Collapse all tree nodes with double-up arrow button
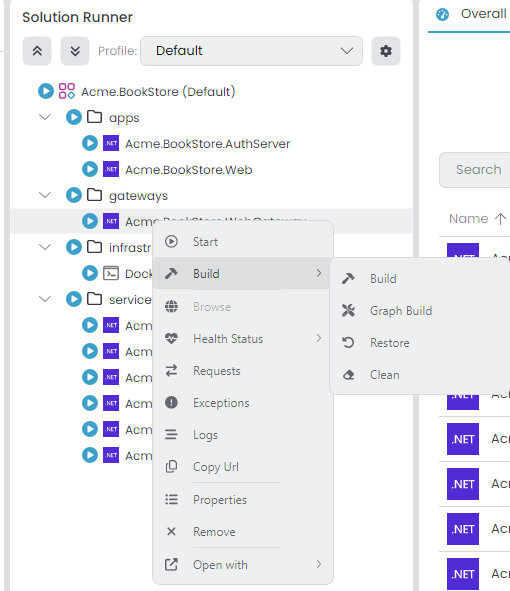 coord(37,51)
